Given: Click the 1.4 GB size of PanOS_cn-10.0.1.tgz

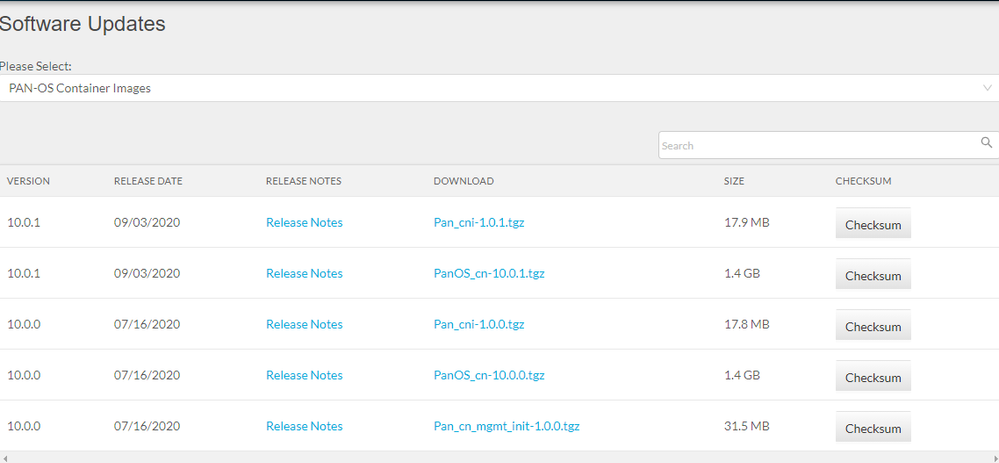Looking at the screenshot, I should click(x=742, y=273).
